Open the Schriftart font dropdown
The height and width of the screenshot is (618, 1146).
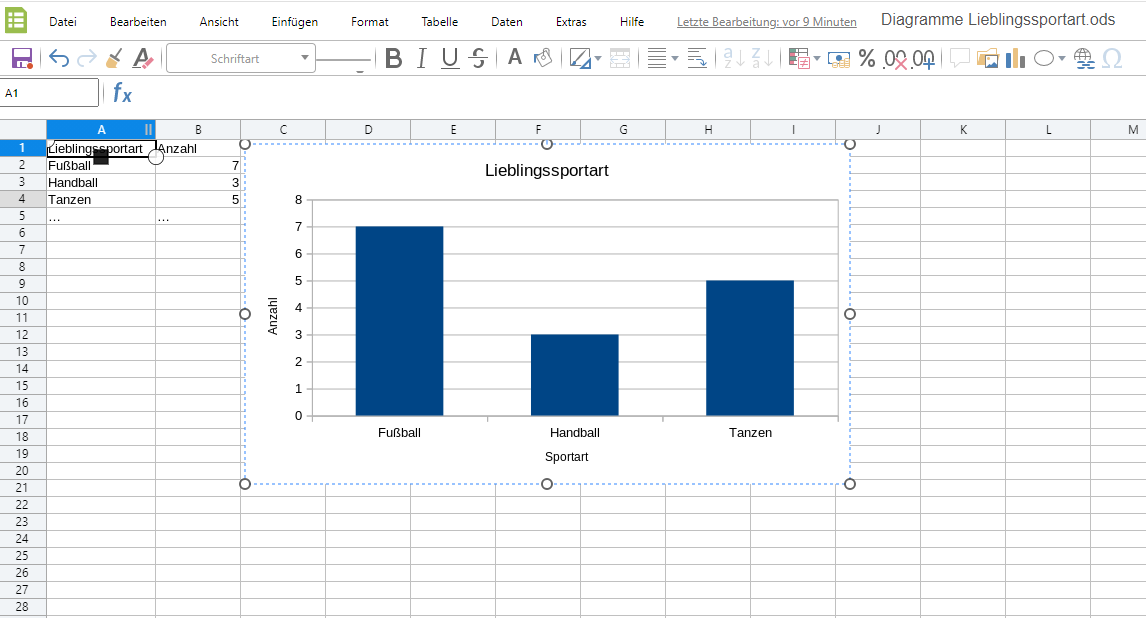pos(241,58)
